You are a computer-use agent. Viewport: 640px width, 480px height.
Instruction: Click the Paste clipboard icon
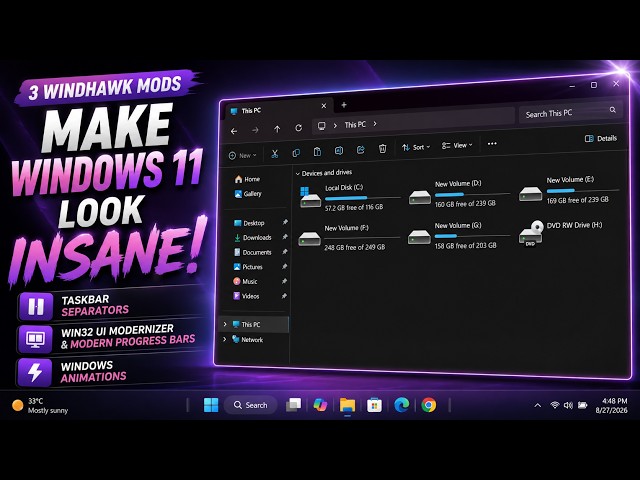[317, 152]
